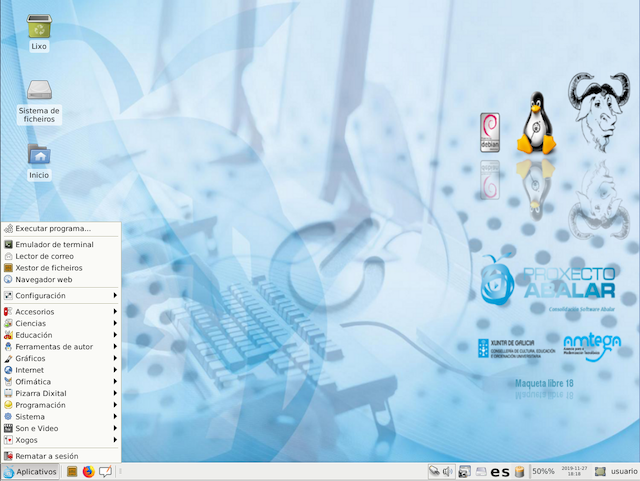640x481 pixels.
Task: Click the 'es' keyboard layout indicator
Action: click(x=499, y=471)
